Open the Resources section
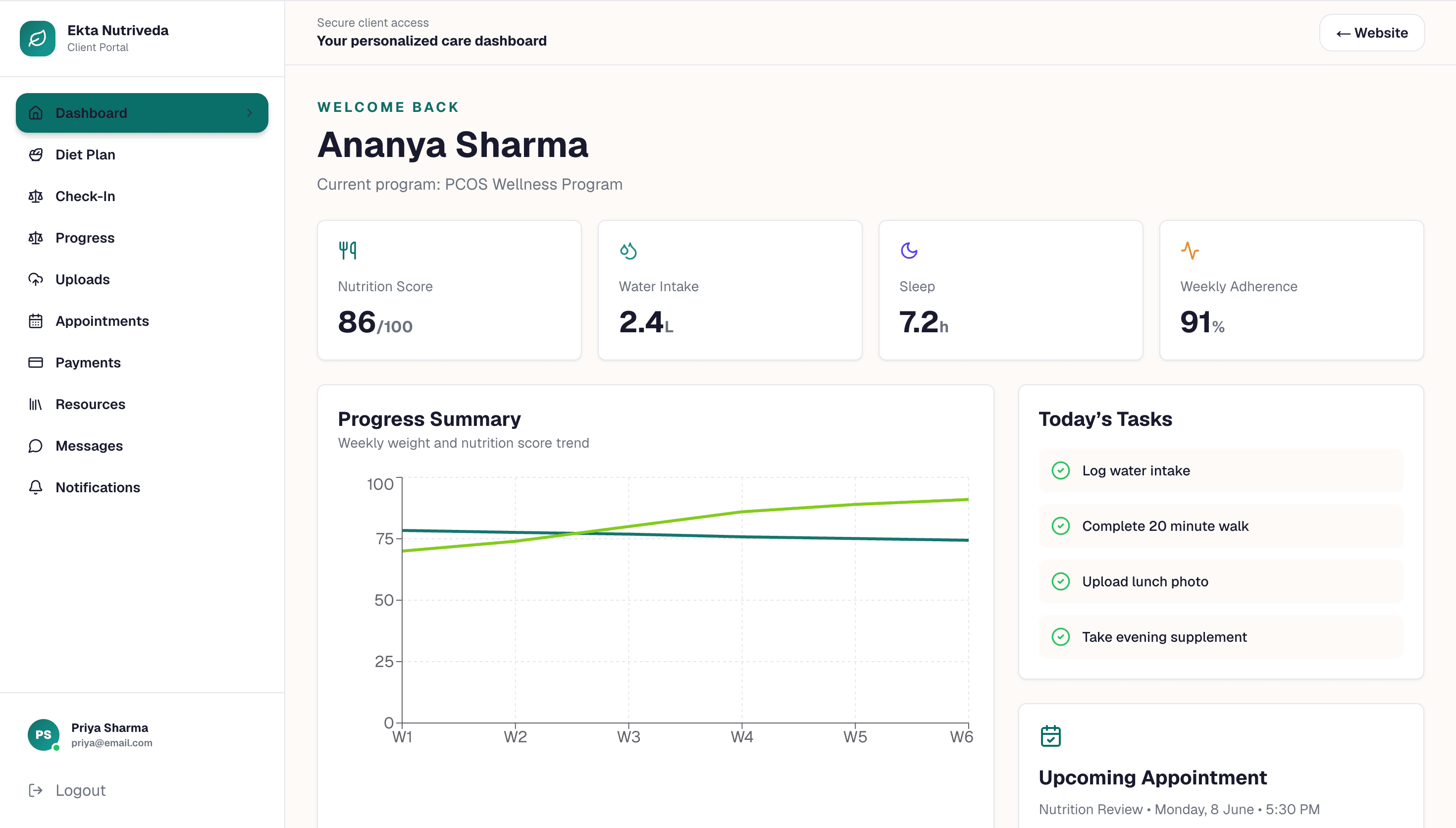 (x=142, y=404)
